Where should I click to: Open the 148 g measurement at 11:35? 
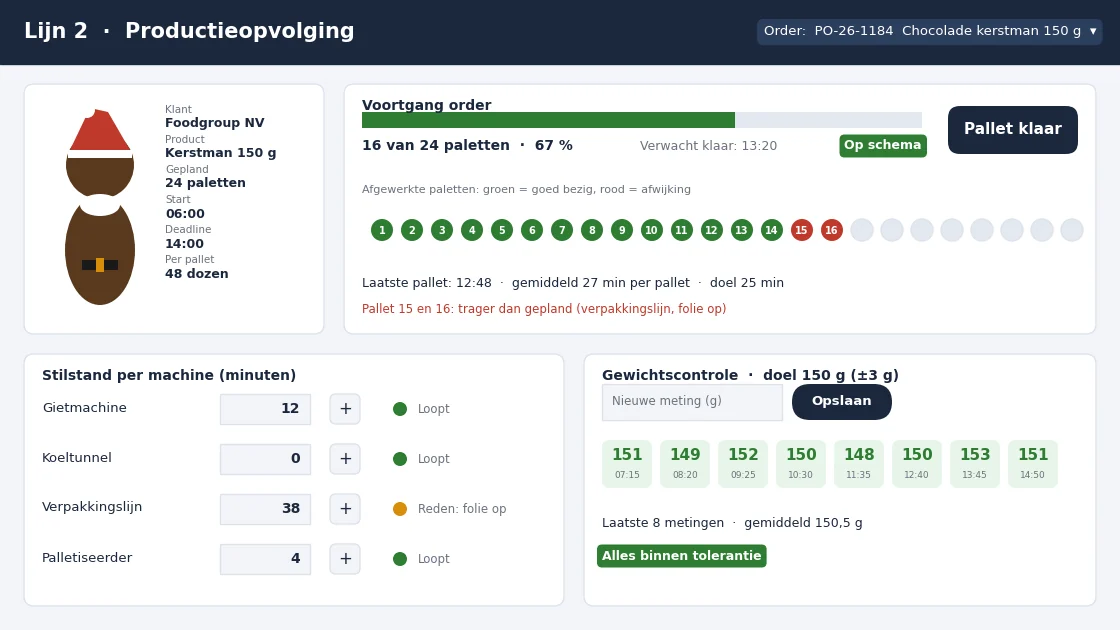click(859, 464)
